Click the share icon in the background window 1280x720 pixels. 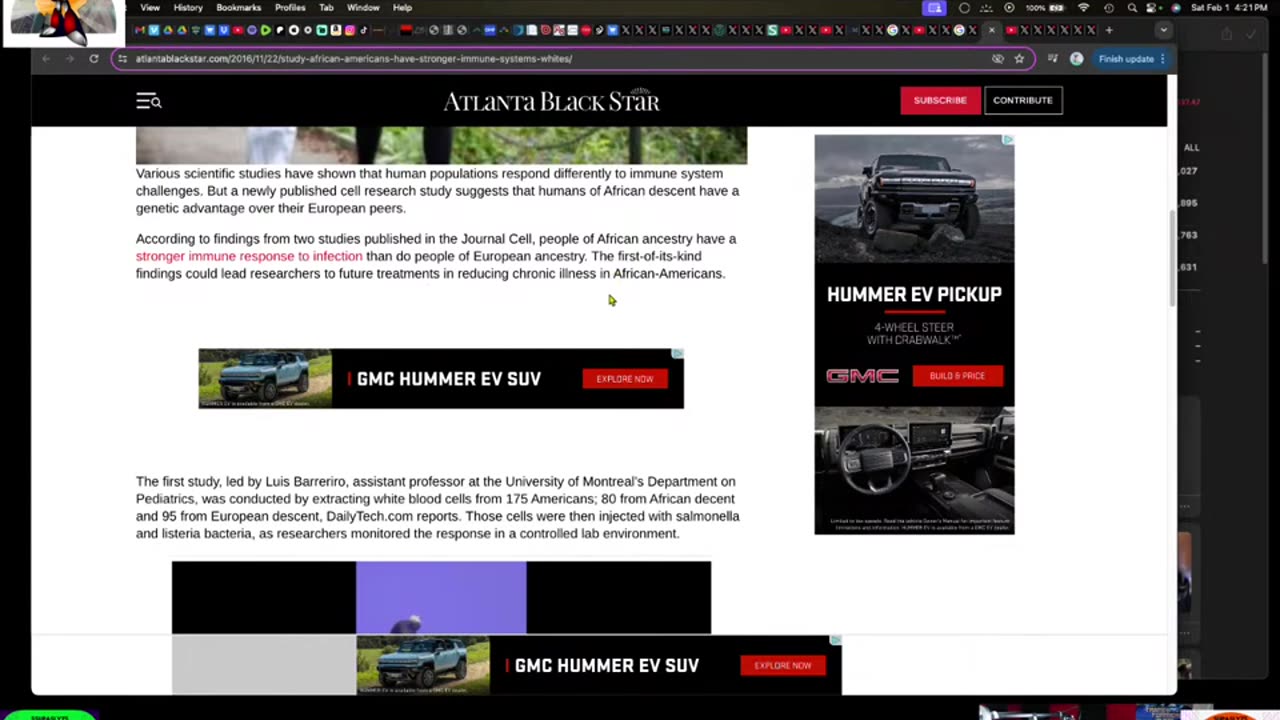tap(1227, 35)
